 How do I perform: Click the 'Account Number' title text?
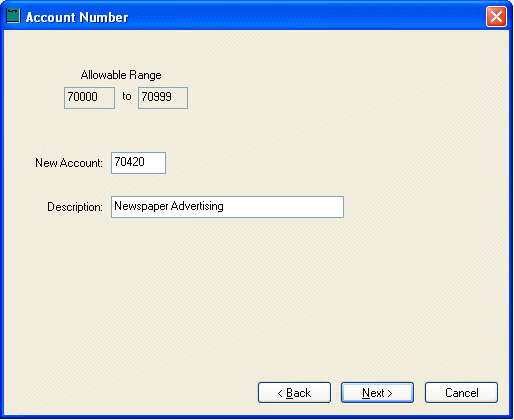(77, 17)
